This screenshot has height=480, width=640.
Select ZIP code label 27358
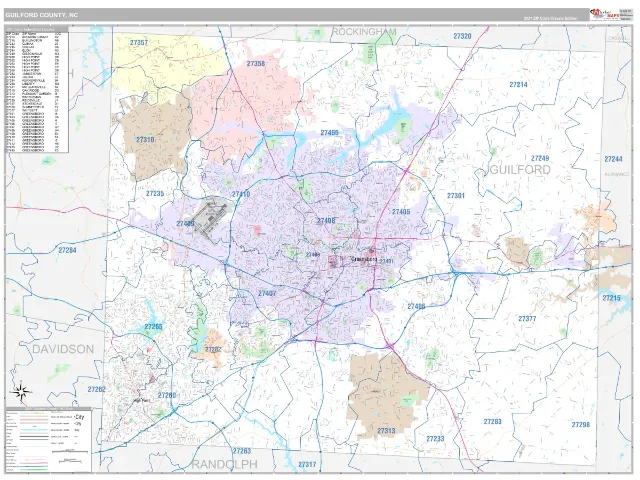(256, 64)
